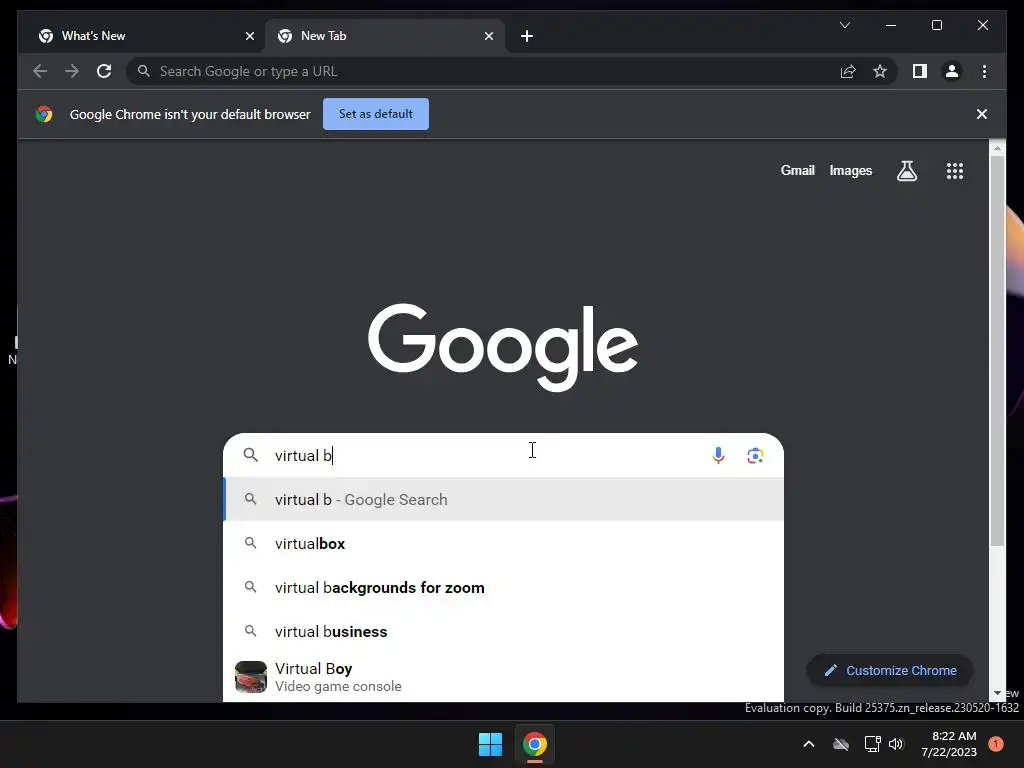Click Set as default button
1024x768 pixels.
[376, 114]
